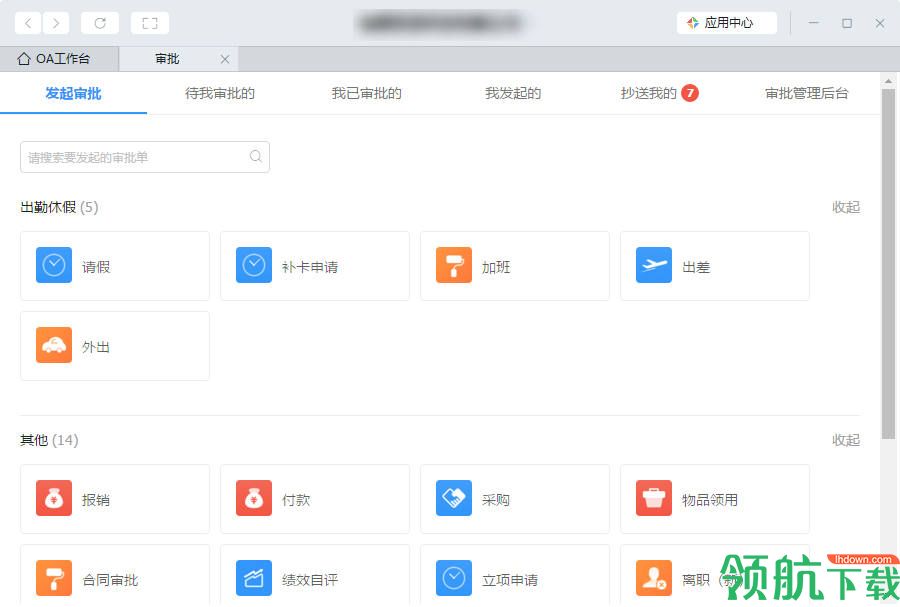Click the 采购 handshake icon
The height and width of the screenshot is (607, 900).
click(454, 498)
